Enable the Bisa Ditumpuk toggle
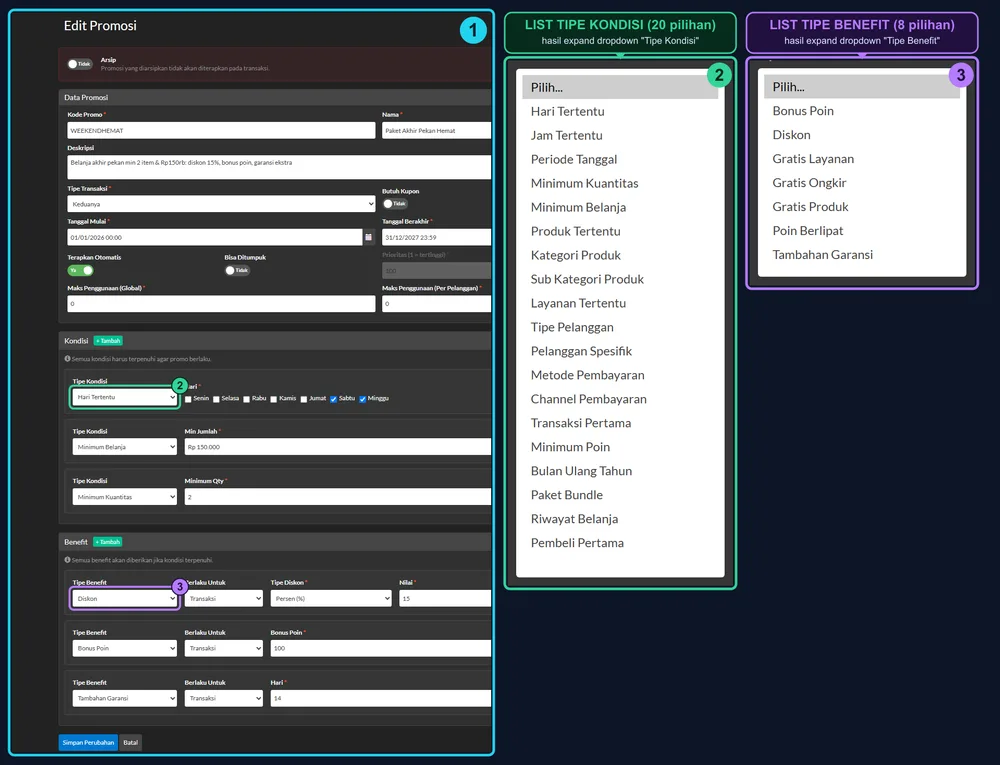The height and width of the screenshot is (765, 1000). pyautogui.click(x=237, y=270)
